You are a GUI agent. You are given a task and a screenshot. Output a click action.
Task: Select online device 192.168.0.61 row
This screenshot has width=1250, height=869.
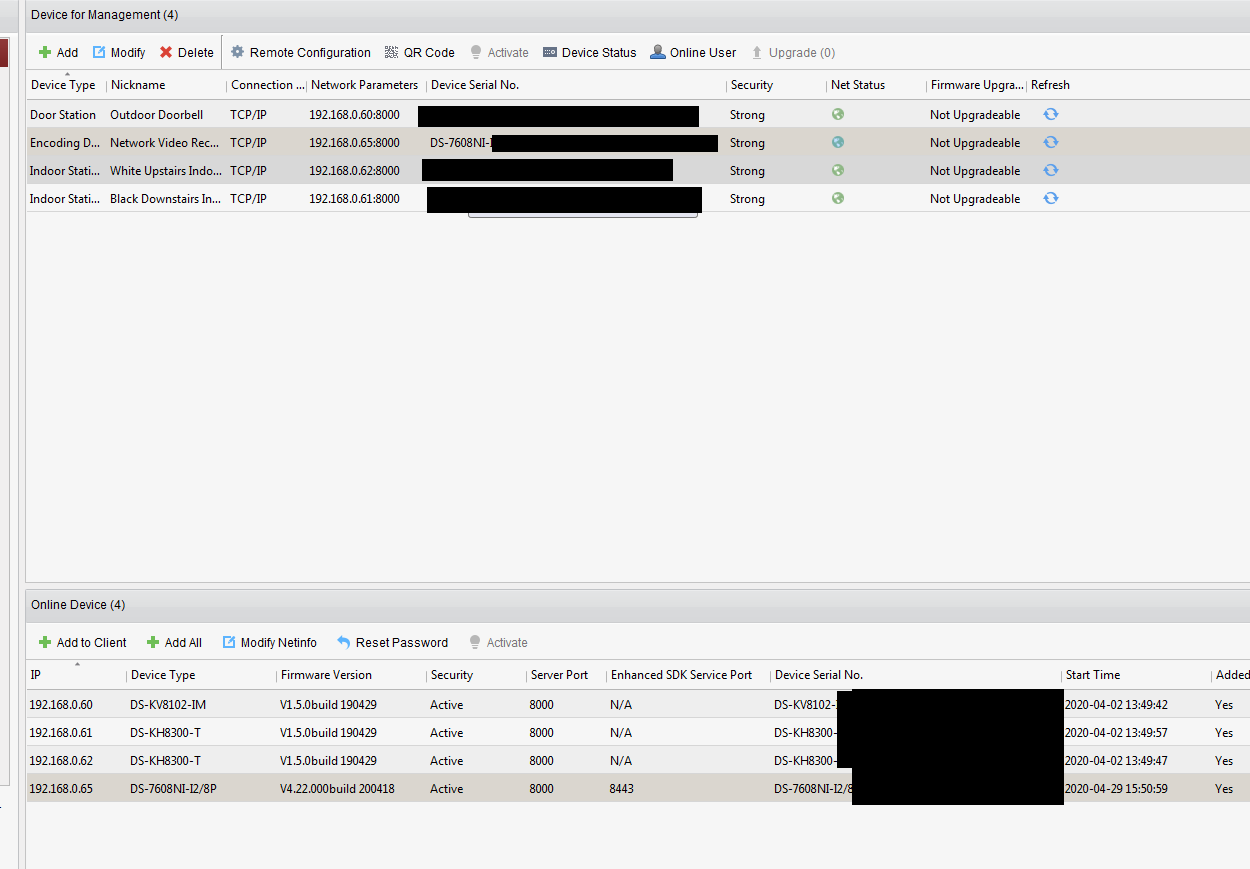pos(300,733)
